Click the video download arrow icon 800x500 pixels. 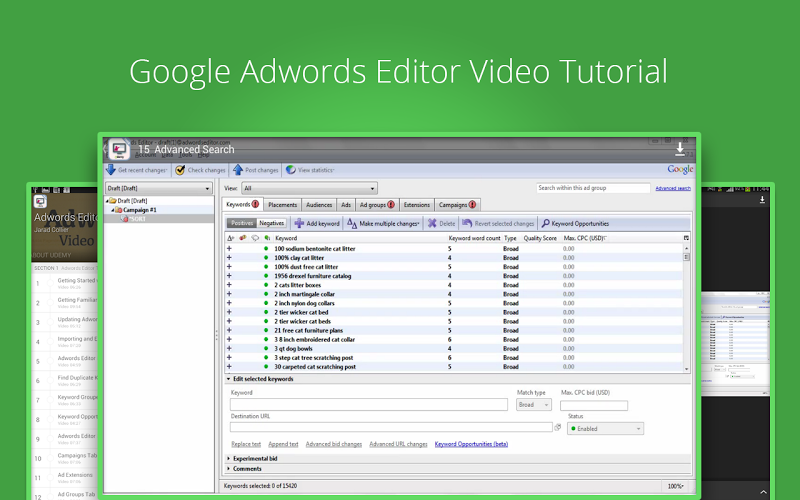point(680,148)
